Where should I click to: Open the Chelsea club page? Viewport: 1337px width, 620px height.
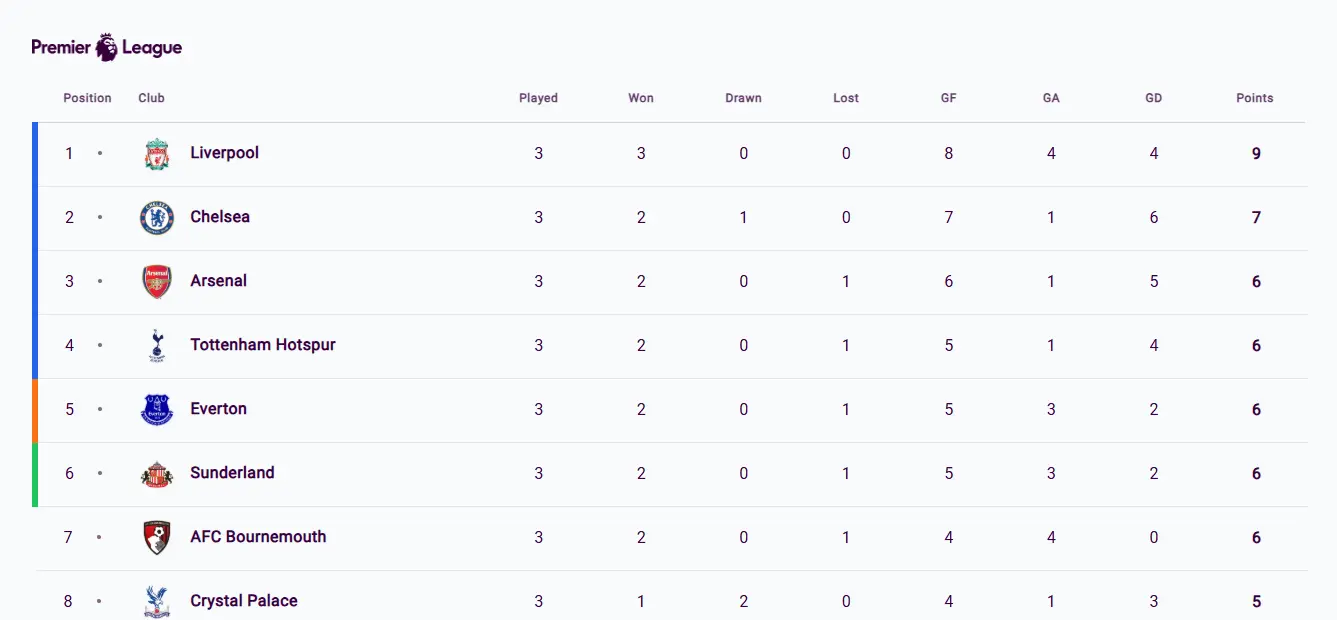(x=219, y=217)
